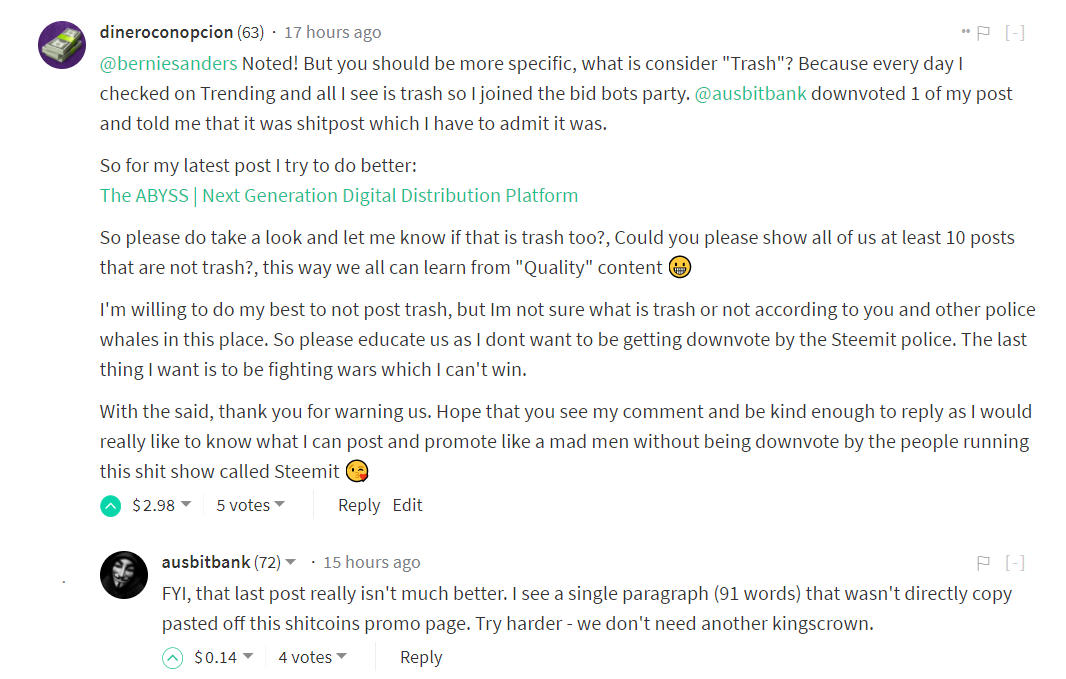
Task: Click the "17 hours ago" timestamp permalink
Action: [332, 33]
